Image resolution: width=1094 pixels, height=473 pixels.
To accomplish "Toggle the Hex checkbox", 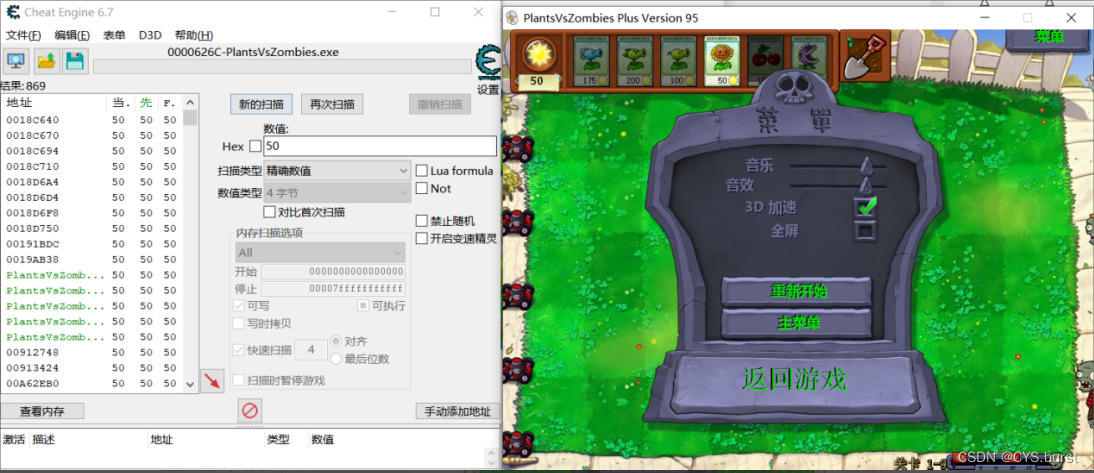I will 255,147.
